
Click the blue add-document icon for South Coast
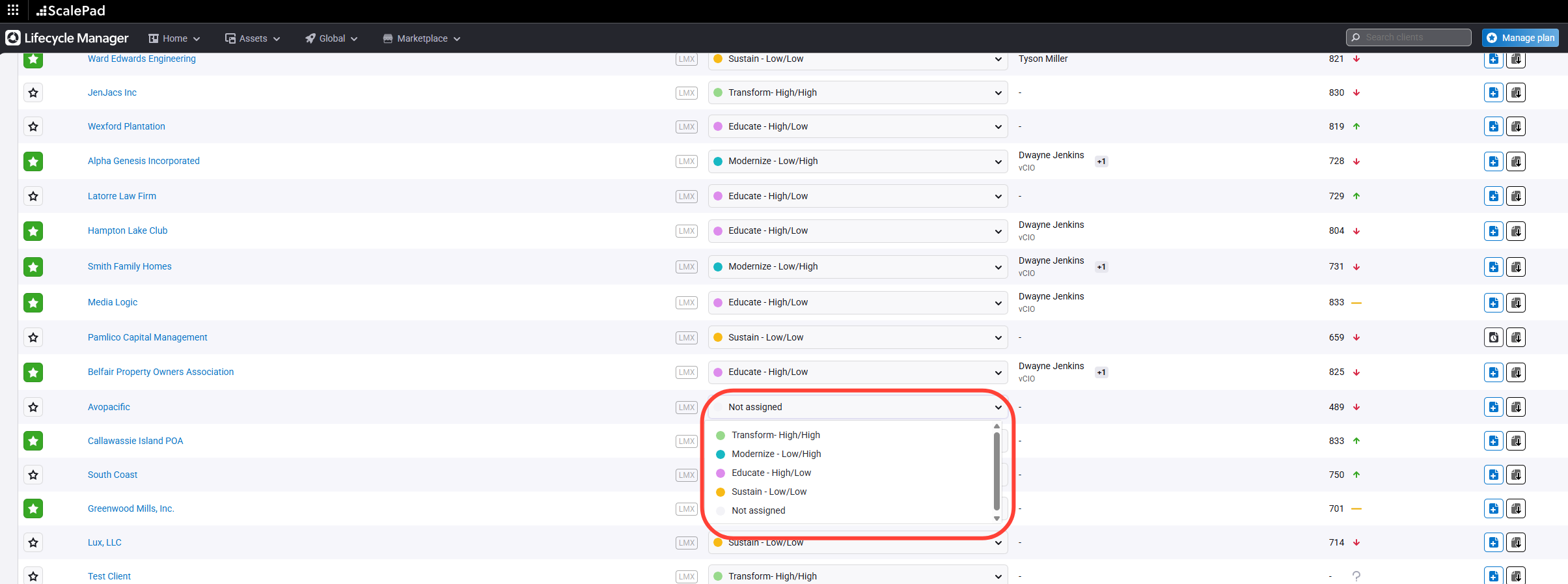pyautogui.click(x=1493, y=475)
